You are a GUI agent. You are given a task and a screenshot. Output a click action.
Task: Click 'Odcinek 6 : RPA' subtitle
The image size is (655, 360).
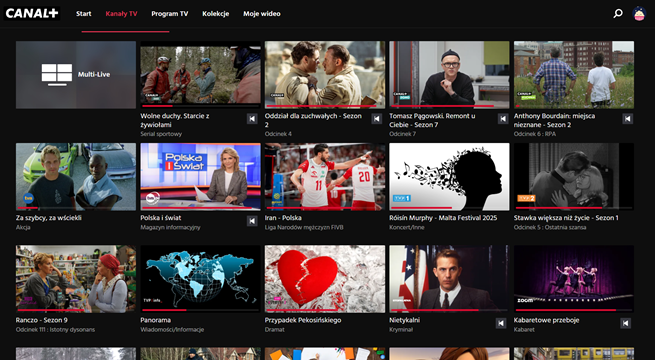[535, 134]
